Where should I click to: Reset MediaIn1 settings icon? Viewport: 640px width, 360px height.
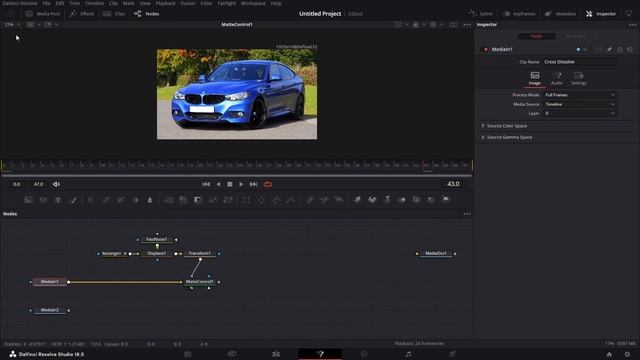click(630, 49)
